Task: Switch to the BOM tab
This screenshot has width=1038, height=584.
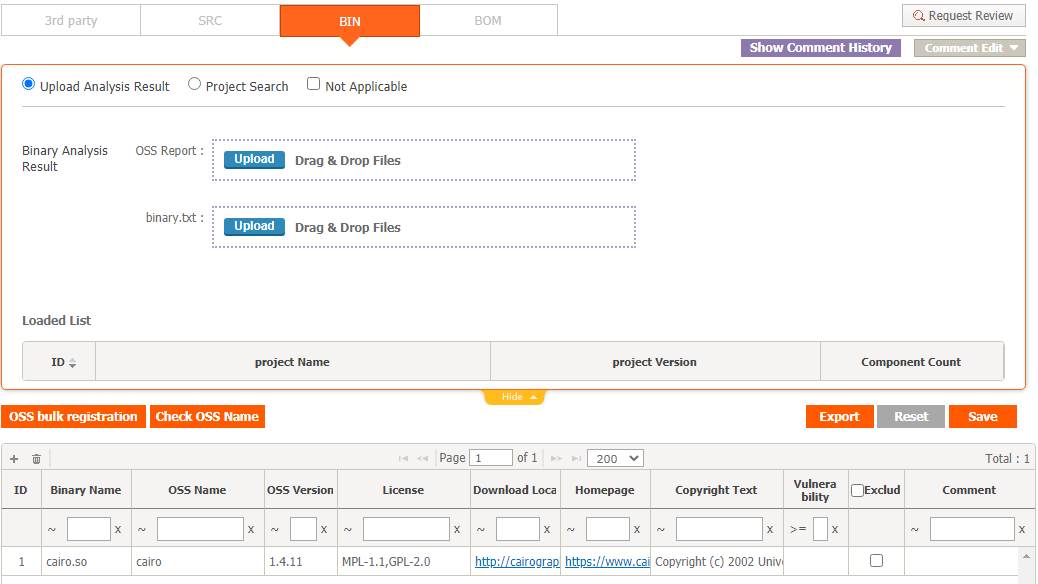Action: pyautogui.click(x=488, y=21)
